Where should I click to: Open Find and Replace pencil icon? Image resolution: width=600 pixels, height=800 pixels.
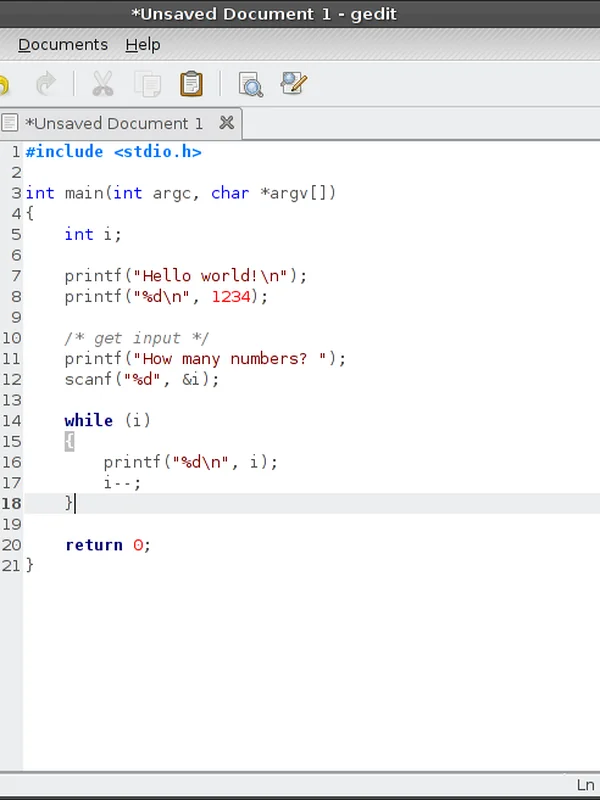point(294,83)
